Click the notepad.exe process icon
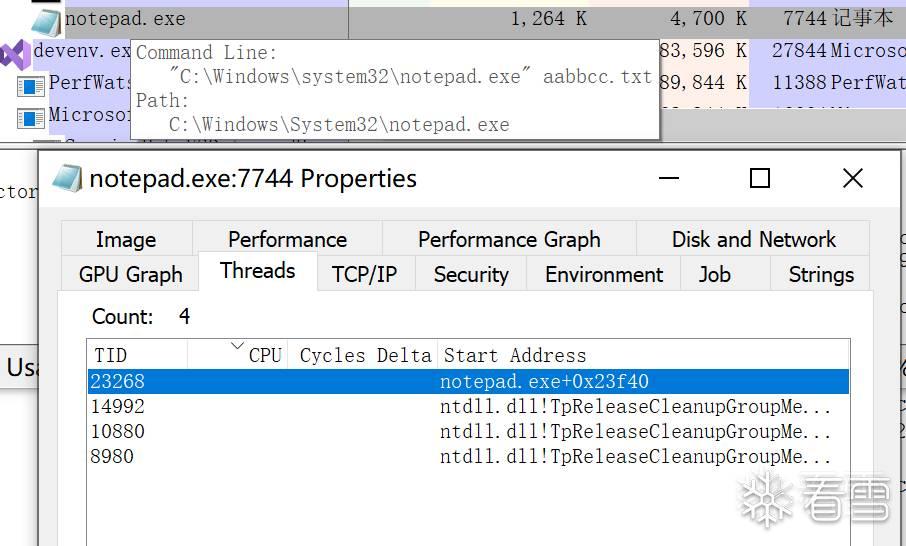Viewport: 906px width, 546px height. 47,19
